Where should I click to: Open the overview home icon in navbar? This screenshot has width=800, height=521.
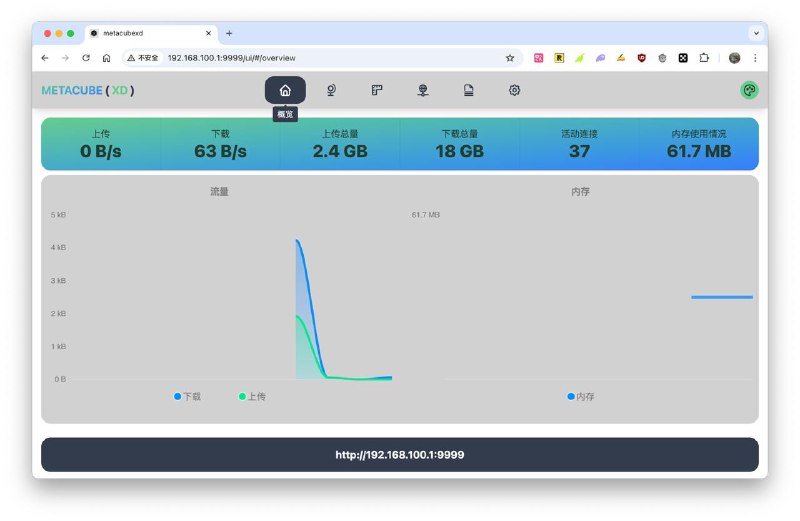tap(285, 90)
